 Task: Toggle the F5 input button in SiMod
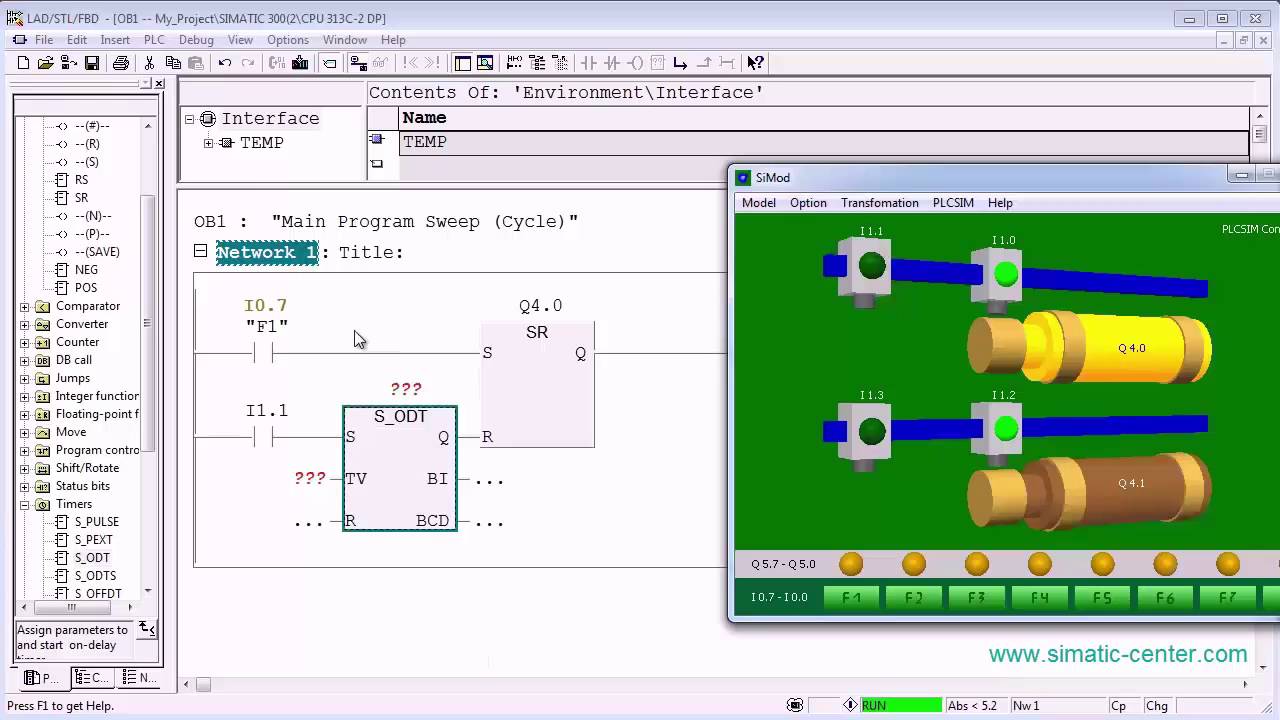click(1102, 598)
